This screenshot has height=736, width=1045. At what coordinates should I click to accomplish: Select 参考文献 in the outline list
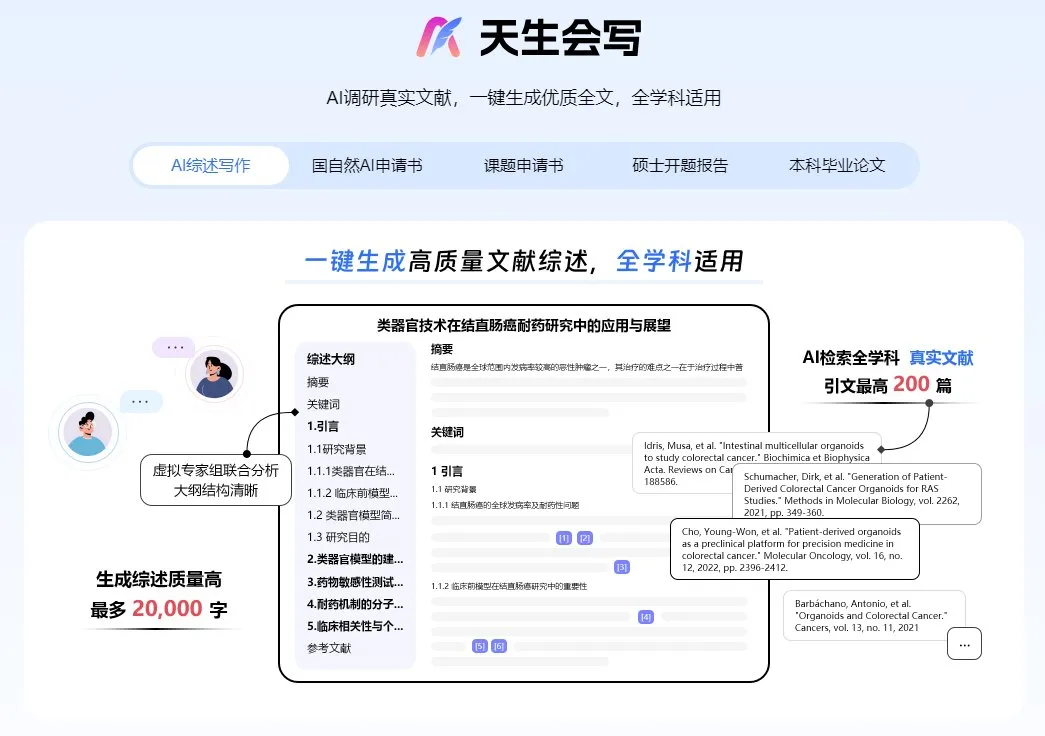pos(329,647)
